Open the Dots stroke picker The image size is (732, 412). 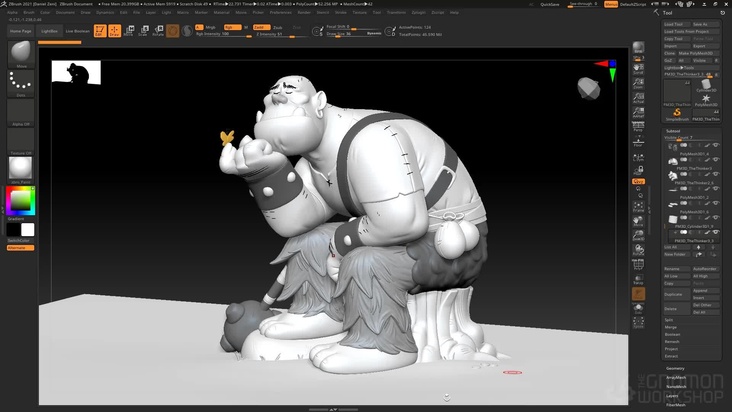21,83
